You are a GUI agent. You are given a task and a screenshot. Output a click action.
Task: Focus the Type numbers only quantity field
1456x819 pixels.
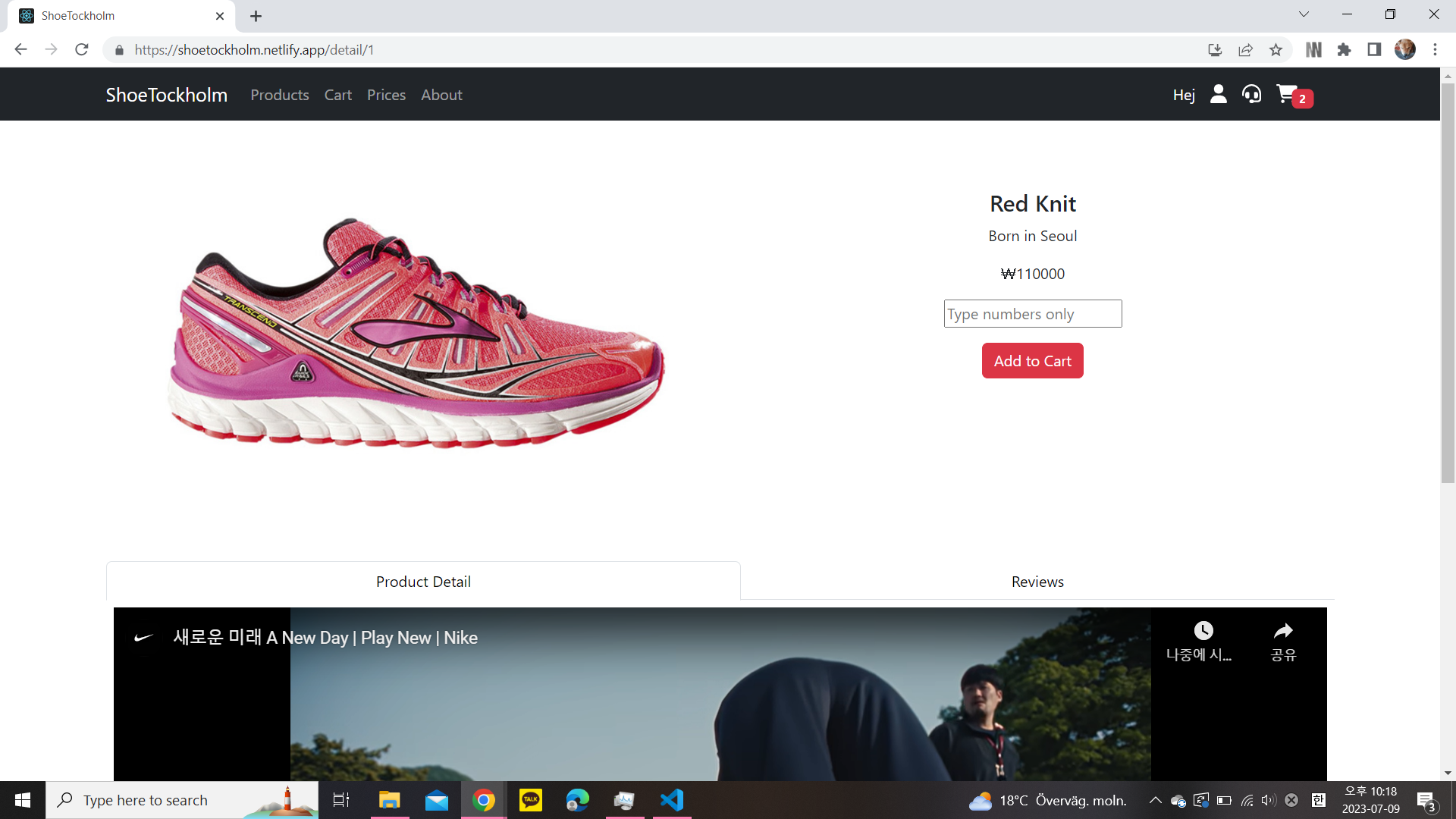point(1033,314)
